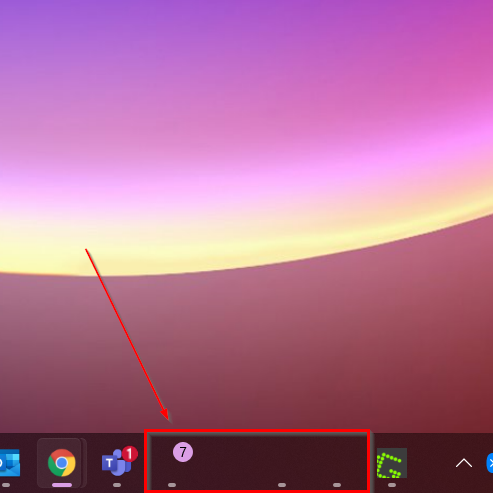The height and width of the screenshot is (493, 493).
Task: Click the blue icon at the taskbar edge
Action: click(x=490, y=463)
